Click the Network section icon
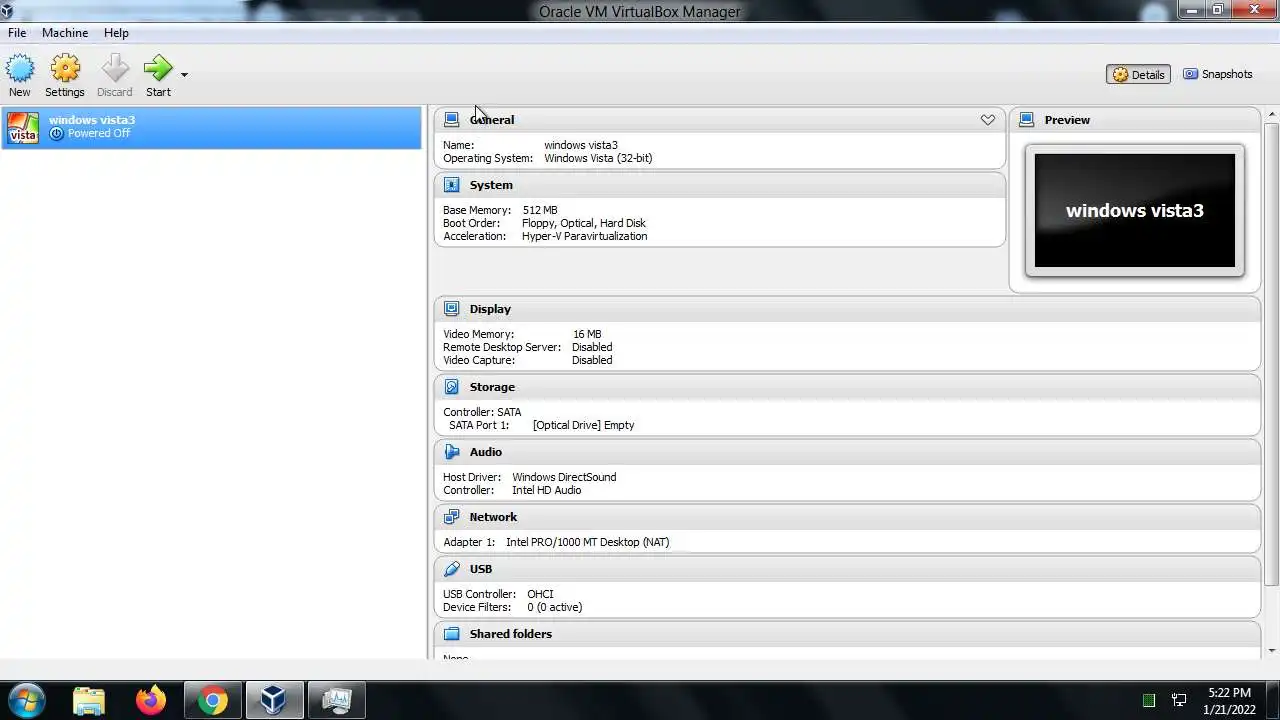 [x=451, y=517]
